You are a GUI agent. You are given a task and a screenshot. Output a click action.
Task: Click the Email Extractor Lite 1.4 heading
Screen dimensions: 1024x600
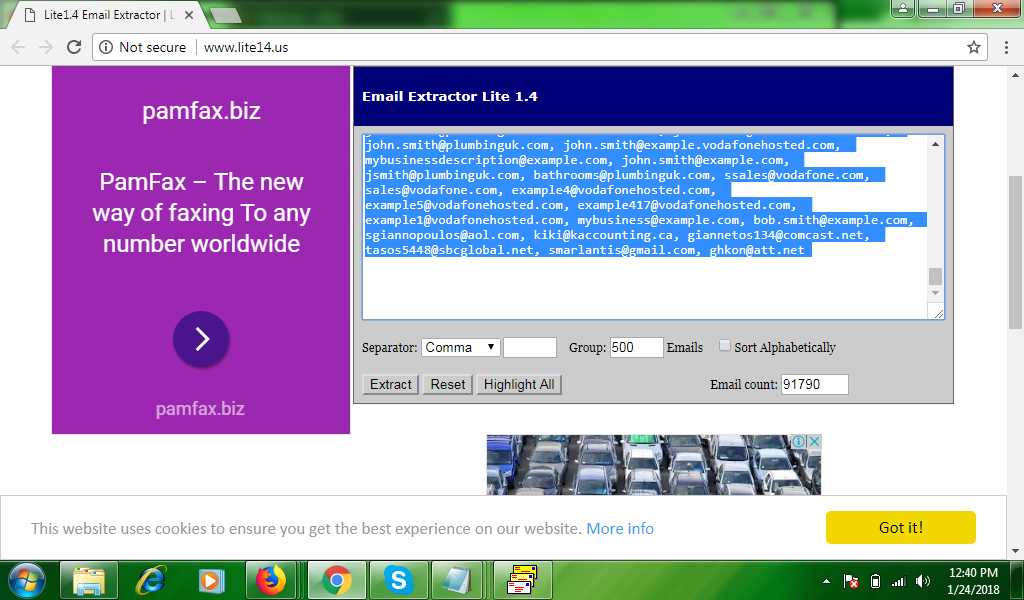point(449,97)
